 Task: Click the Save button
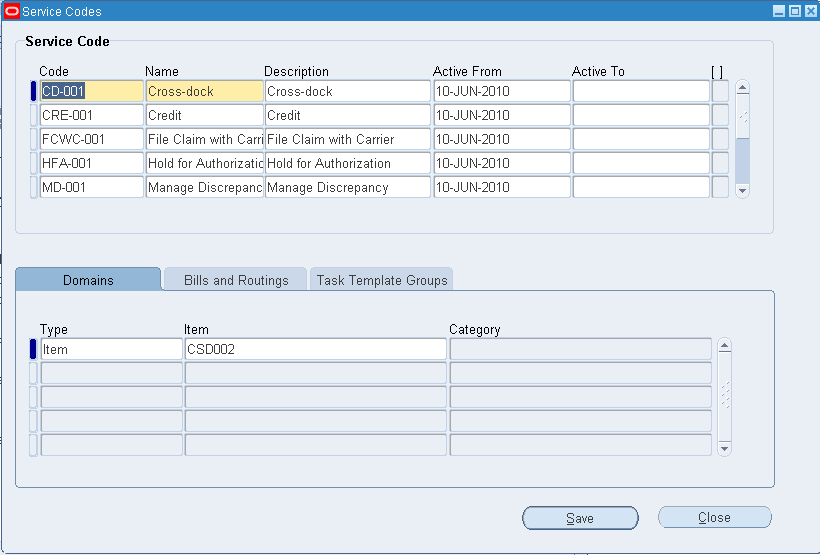580,518
